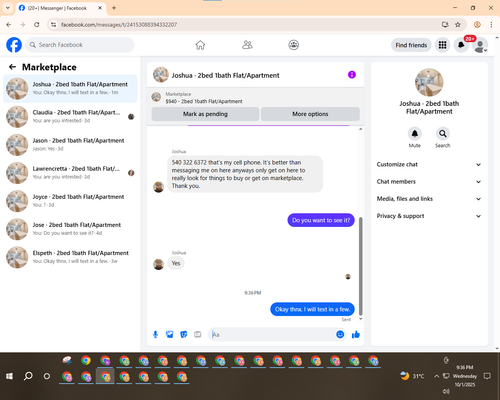Open the emoji picker smiley icon
The height and width of the screenshot is (400, 500).
point(340,334)
